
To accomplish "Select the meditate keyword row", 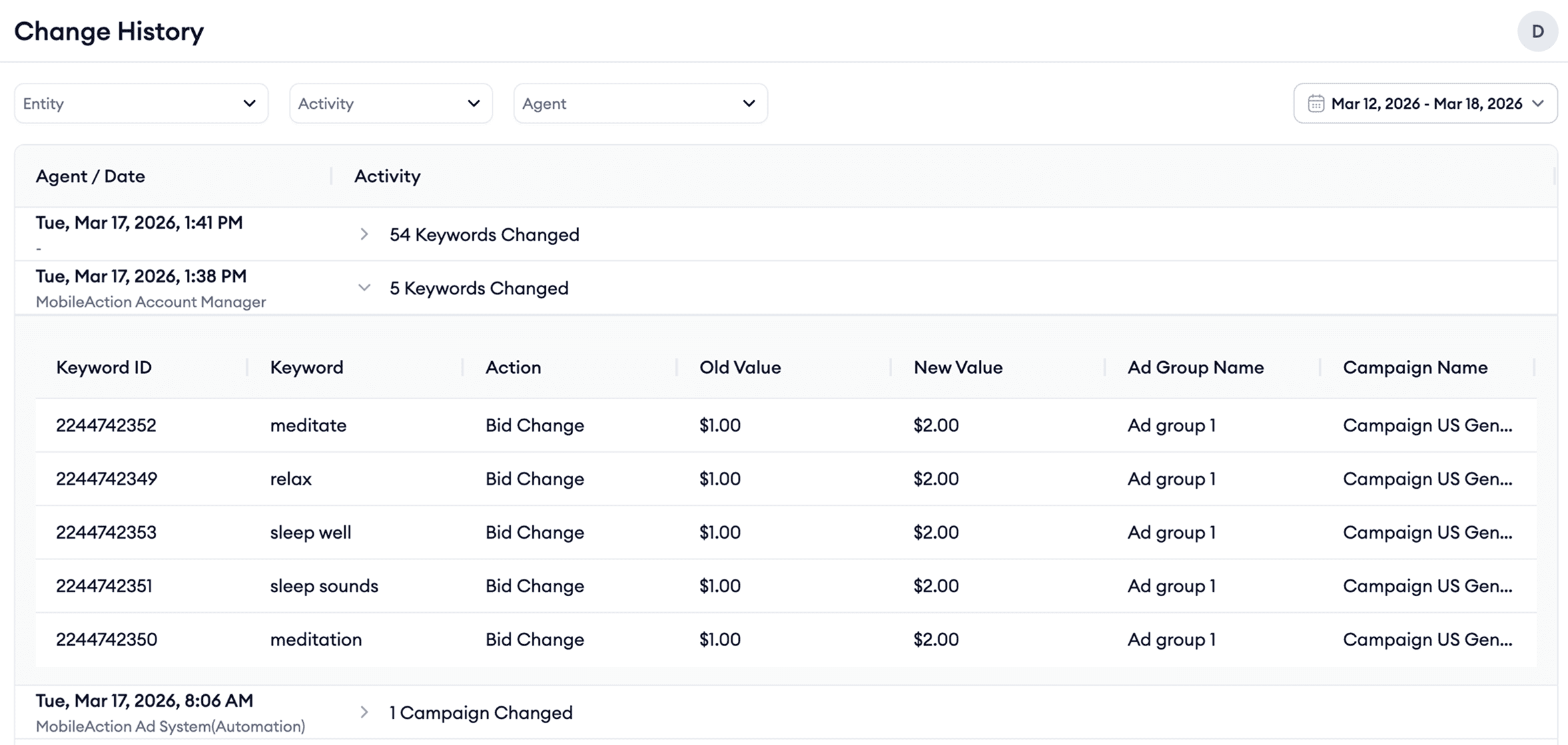I will point(308,425).
